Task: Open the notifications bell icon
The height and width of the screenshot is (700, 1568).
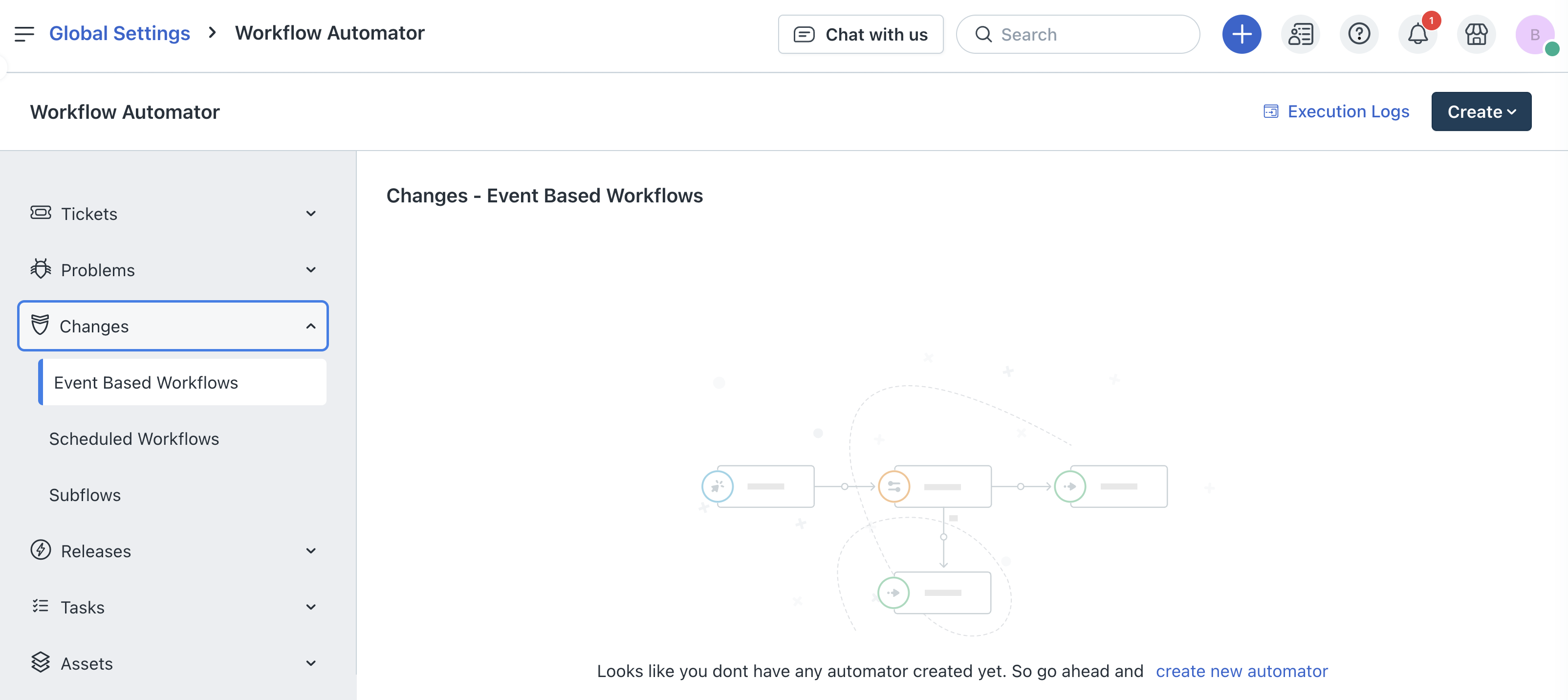Action: [1417, 34]
